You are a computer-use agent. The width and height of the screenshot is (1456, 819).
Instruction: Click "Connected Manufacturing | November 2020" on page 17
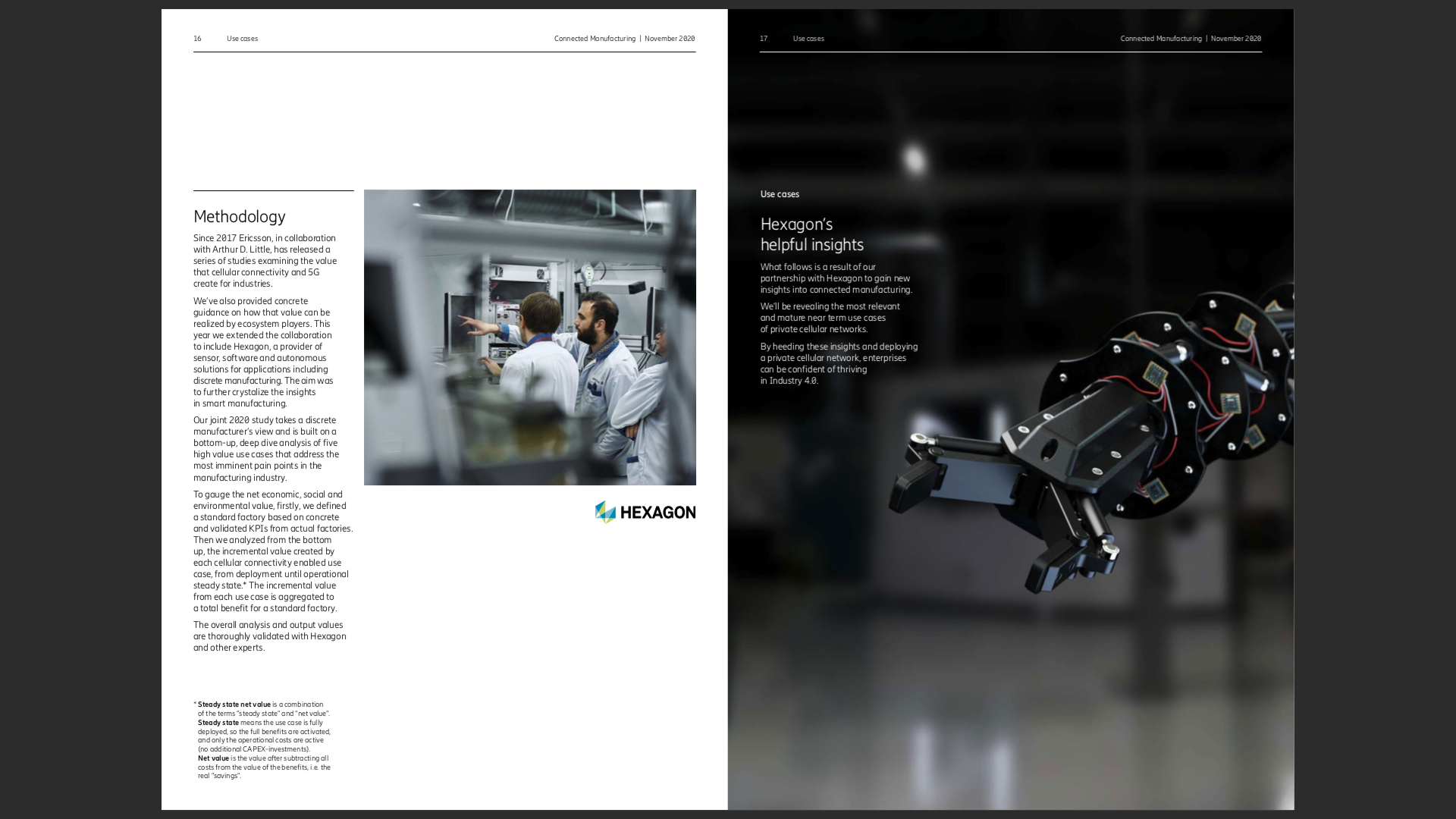(x=1191, y=39)
